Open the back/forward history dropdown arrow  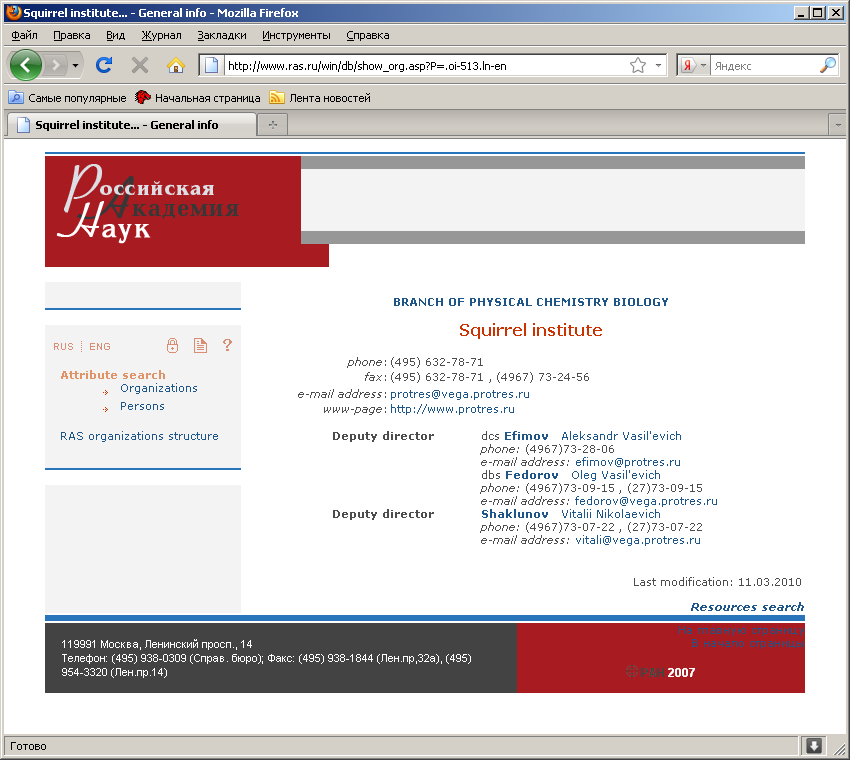tap(75, 66)
